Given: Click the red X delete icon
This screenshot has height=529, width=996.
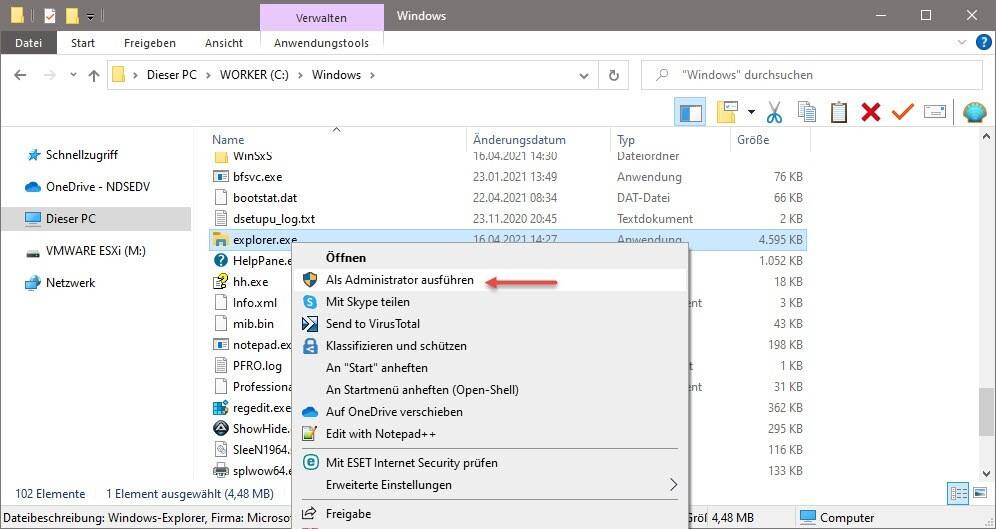Looking at the screenshot, I should tap(870, 112).
